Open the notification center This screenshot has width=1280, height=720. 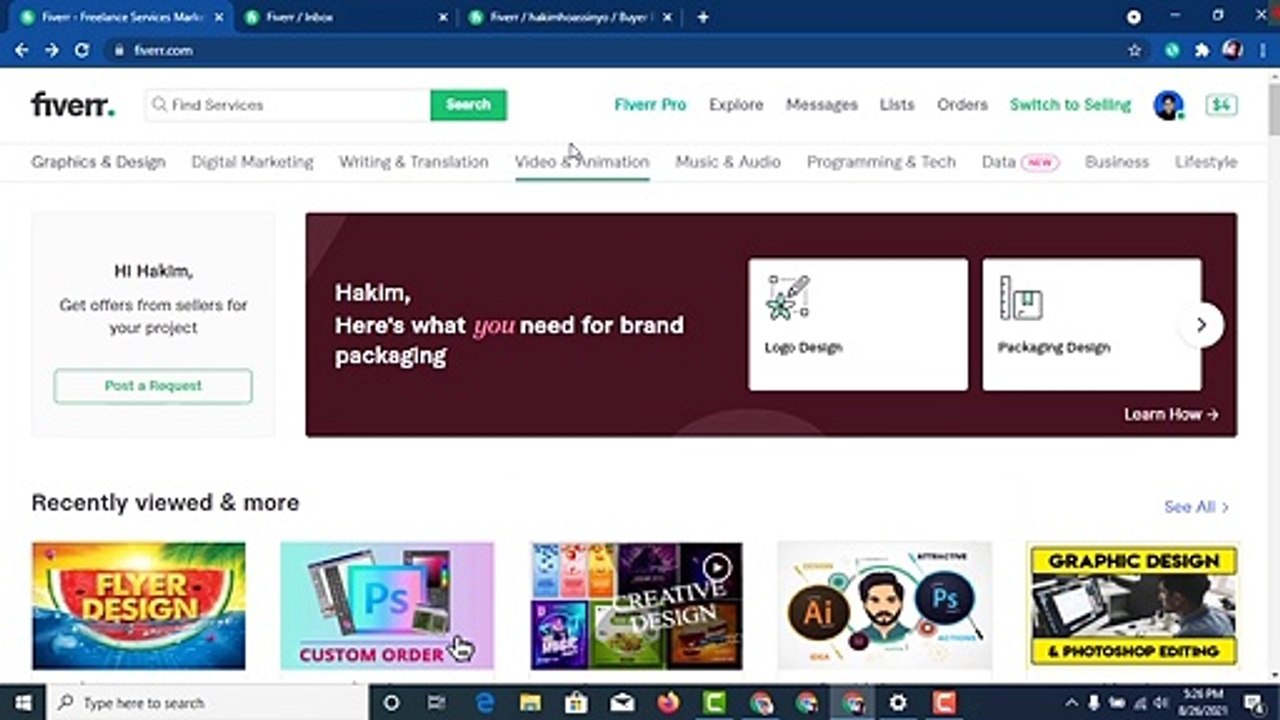click(1255, 702)
